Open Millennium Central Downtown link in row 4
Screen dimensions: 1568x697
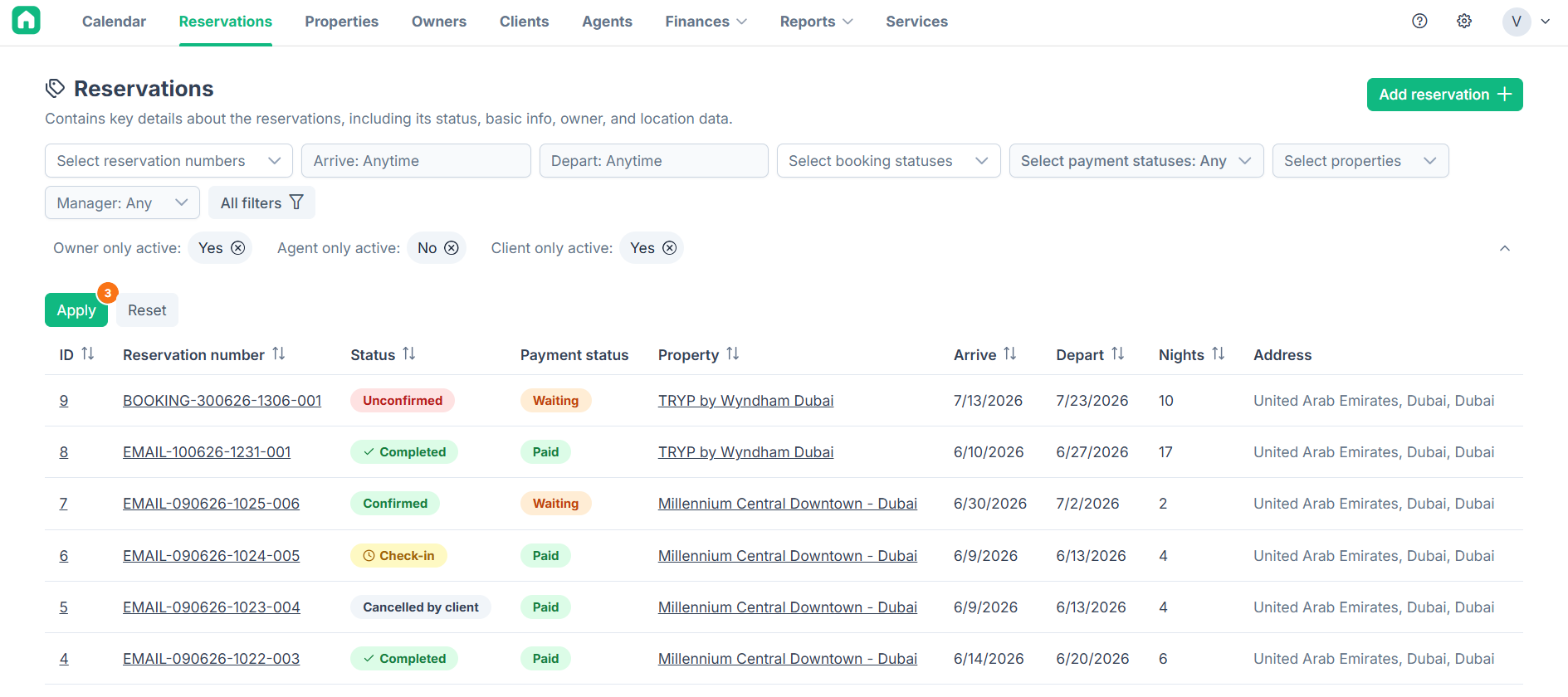pyautogui.click(x=787, y=659)
